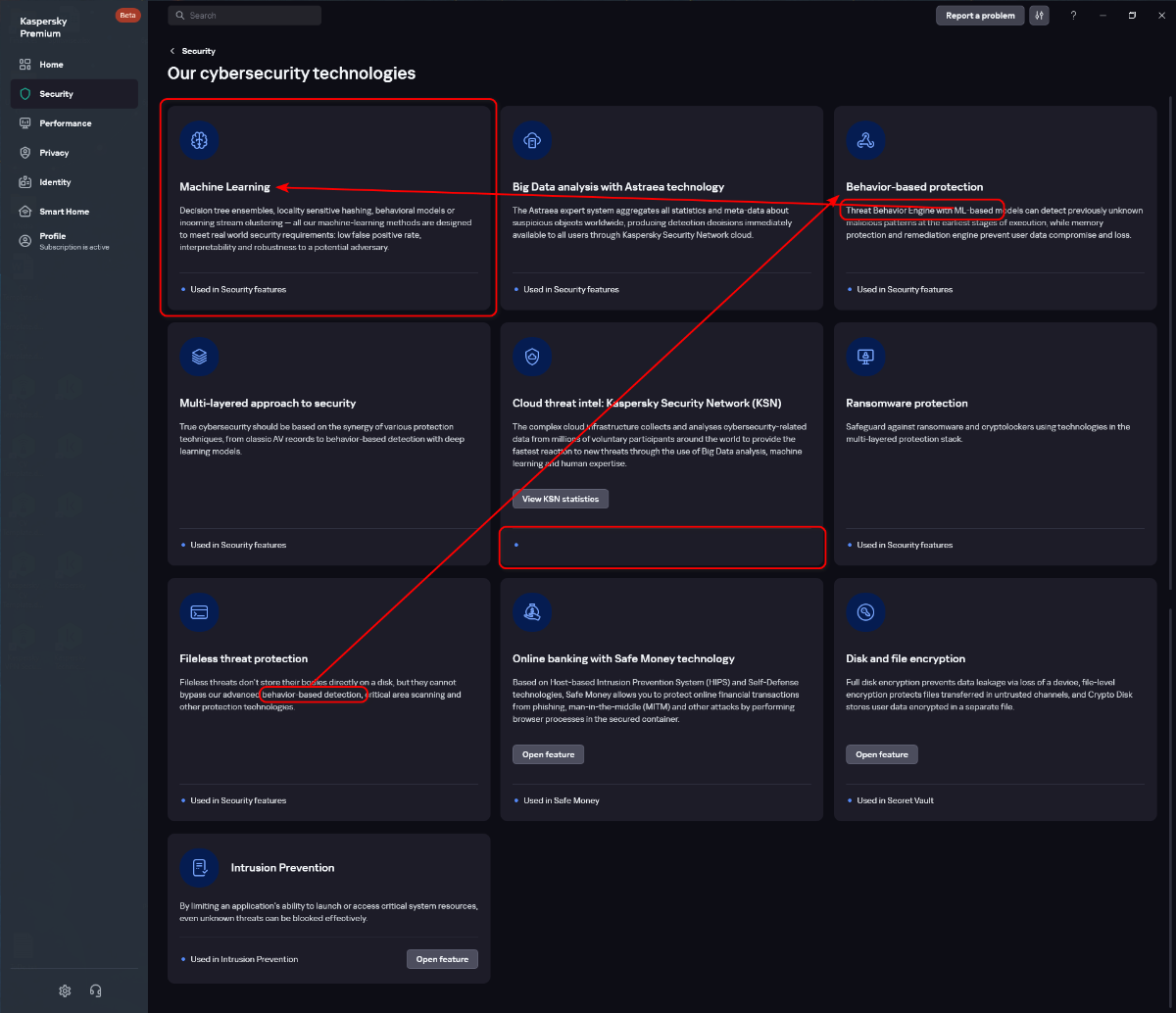
Task: Click Used in Safe Money label
Action: [562, 800]
